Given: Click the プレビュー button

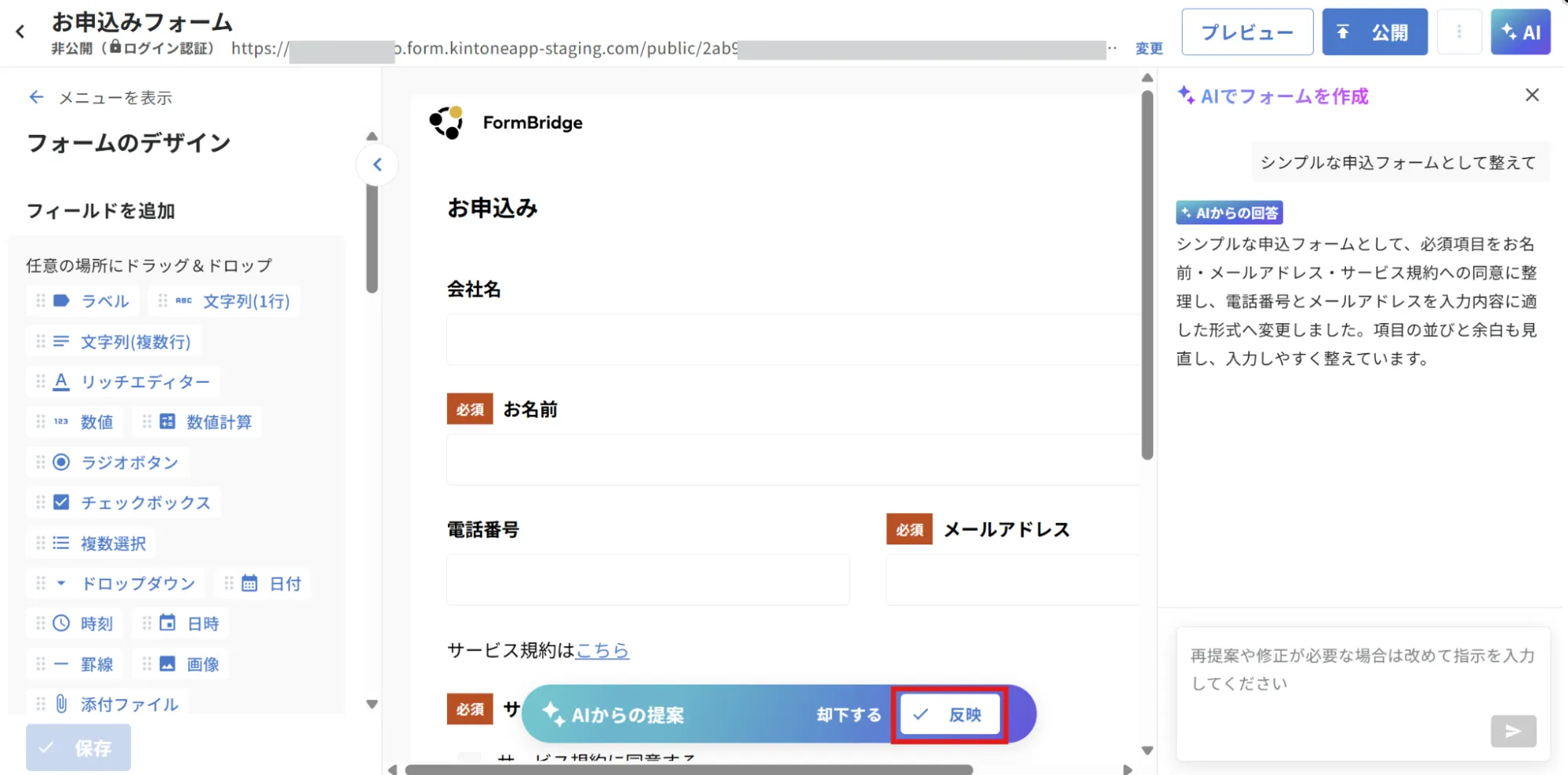Looking at the screenshot, I should [1247, 32].
